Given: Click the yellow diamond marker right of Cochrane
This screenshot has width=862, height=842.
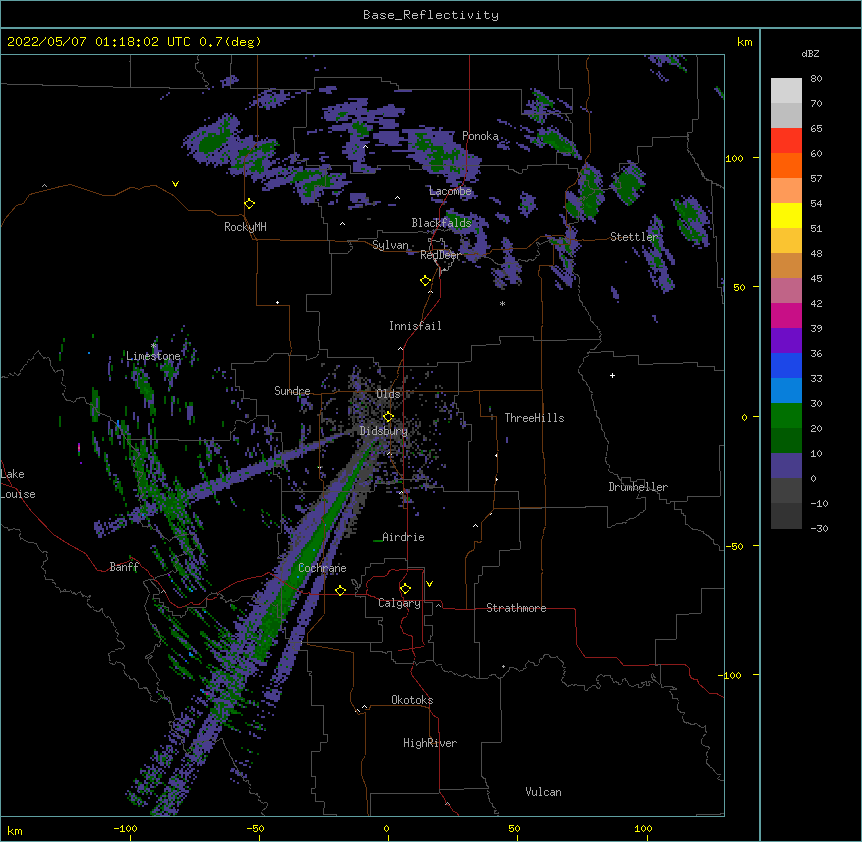Looking at the screenshot, I should tap(340, 590).
